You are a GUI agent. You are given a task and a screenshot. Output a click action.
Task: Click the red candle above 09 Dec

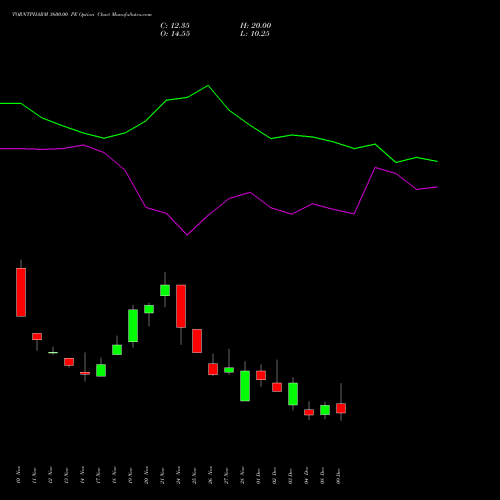[x=341, y=408]
